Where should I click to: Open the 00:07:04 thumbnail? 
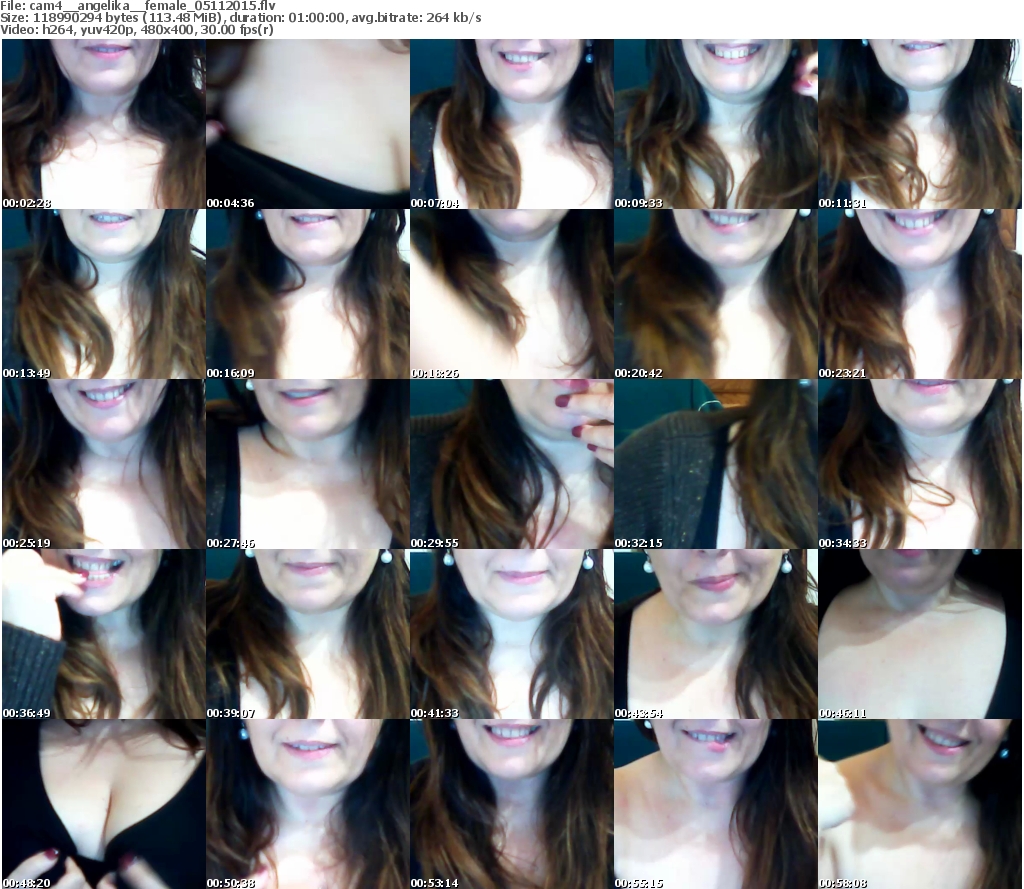click(511, 124)
